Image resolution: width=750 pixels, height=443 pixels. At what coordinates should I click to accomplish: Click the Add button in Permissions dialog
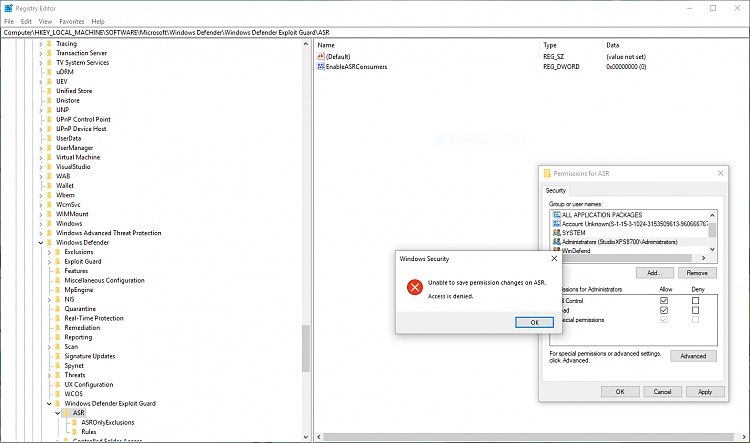655,273
